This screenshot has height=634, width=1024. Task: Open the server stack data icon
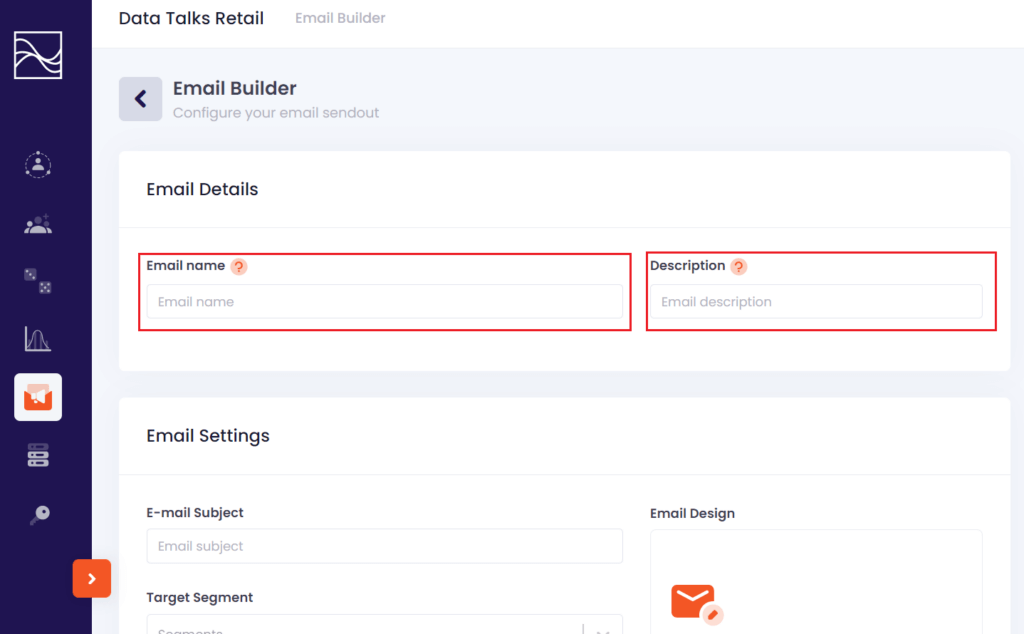[38, 455]
